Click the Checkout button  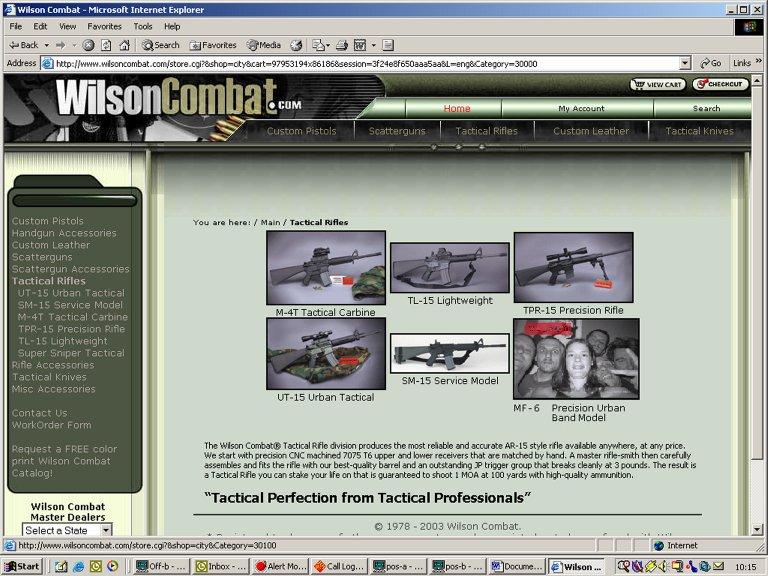[720, 85]
